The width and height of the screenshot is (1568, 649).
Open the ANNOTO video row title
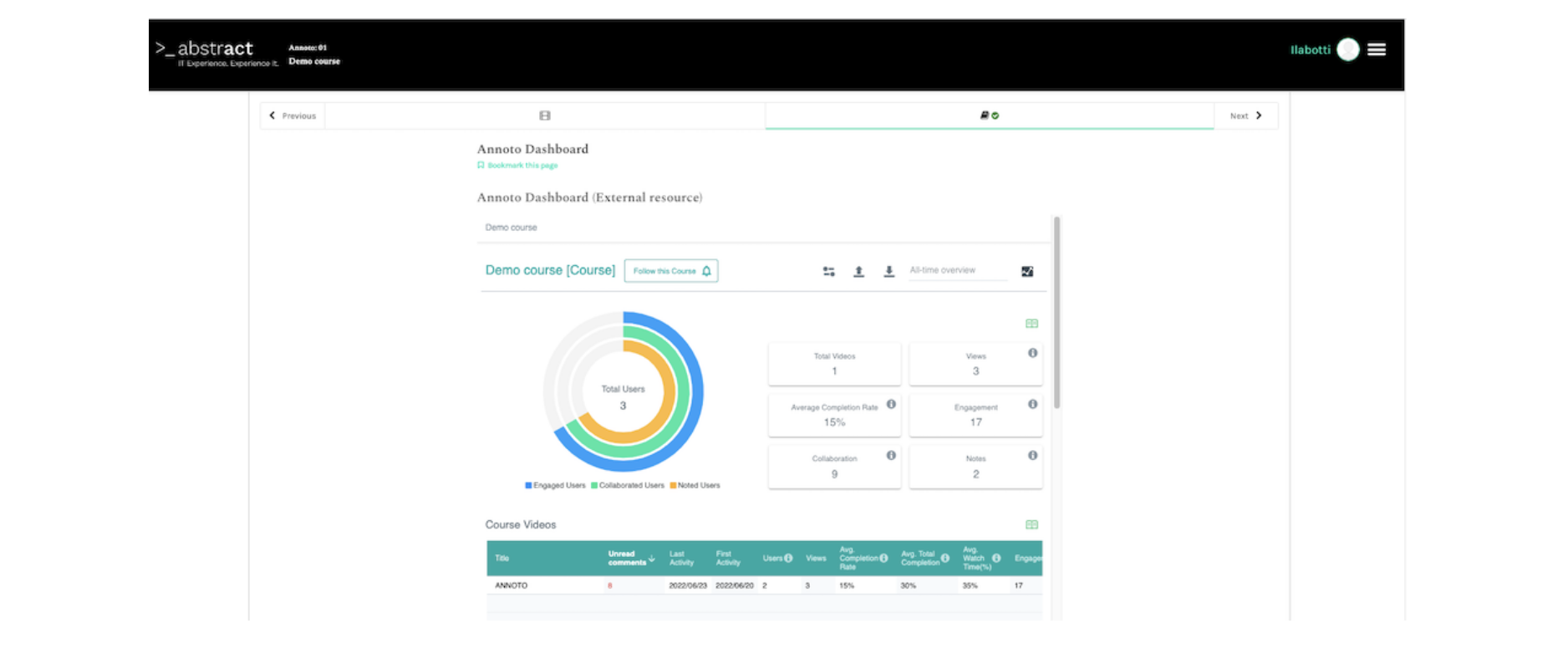coord(511,585)
